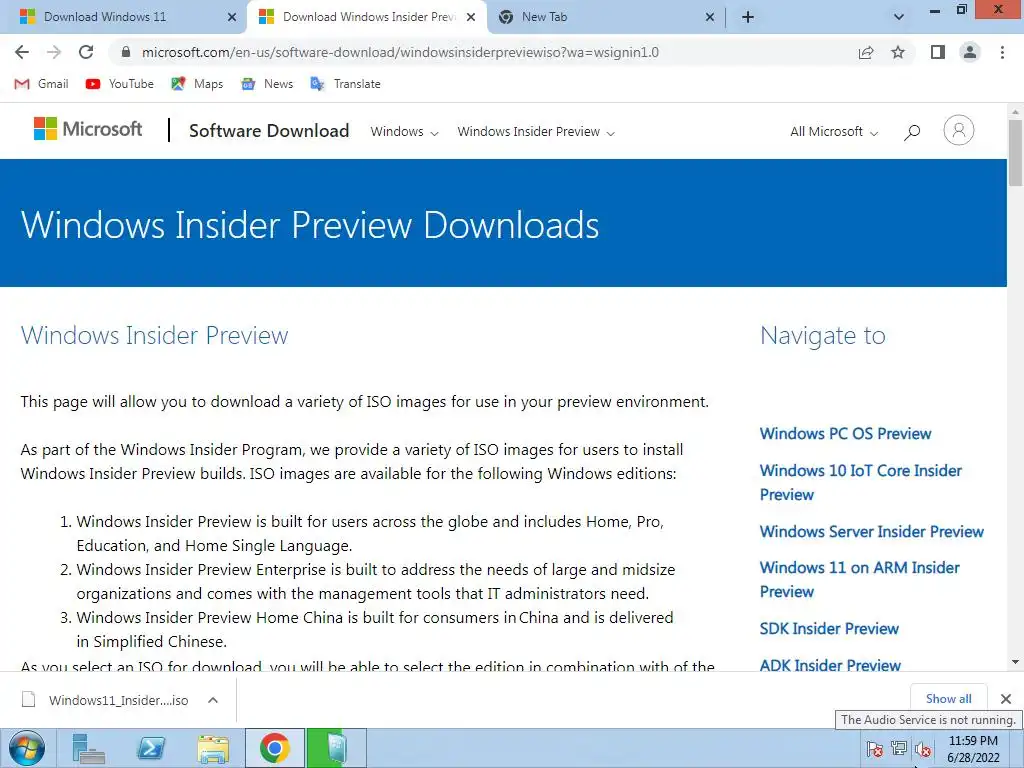This screenshot has width=1024, height=768.
Task: Open Windows 10 IoT Core Insider Preview link
Action: (860, 483)
